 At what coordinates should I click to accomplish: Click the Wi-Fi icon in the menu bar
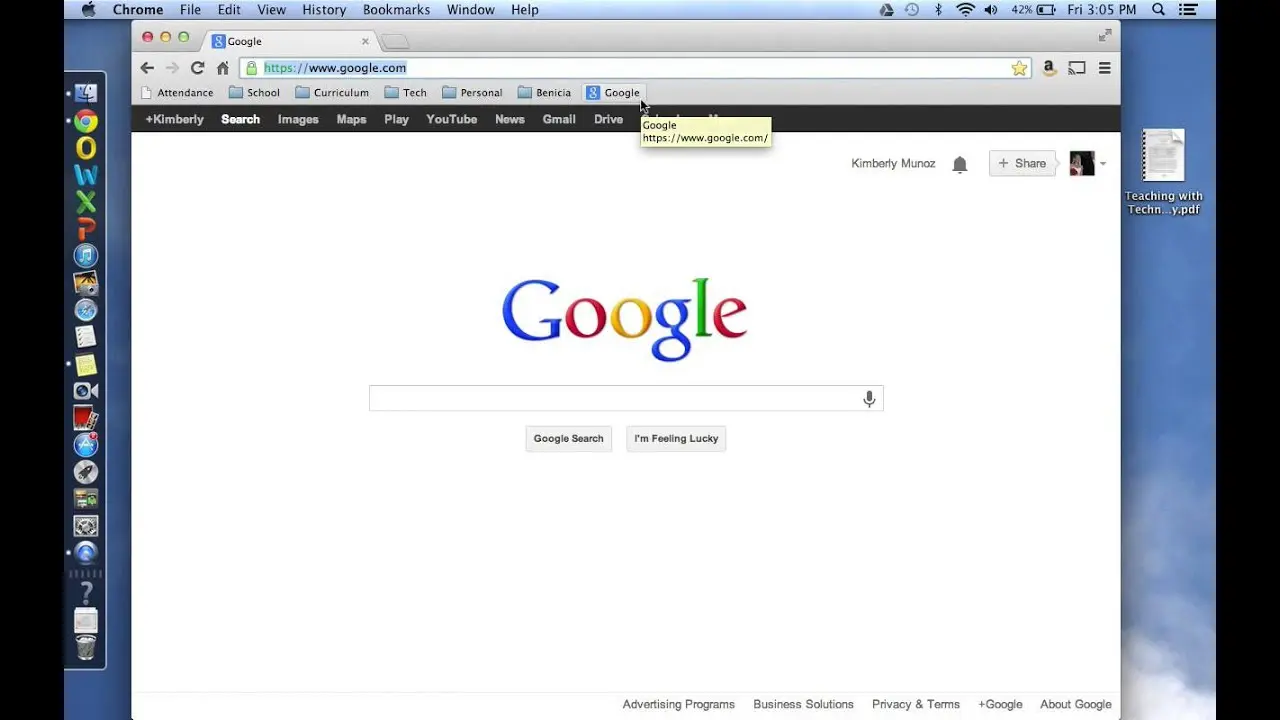tap(964, 9)
